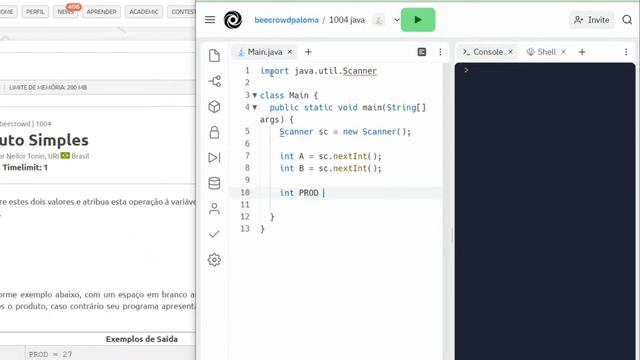The height and width of the screenshot is (360, 640).
Task: Open the Secrets lock icon
Action: 214,132
